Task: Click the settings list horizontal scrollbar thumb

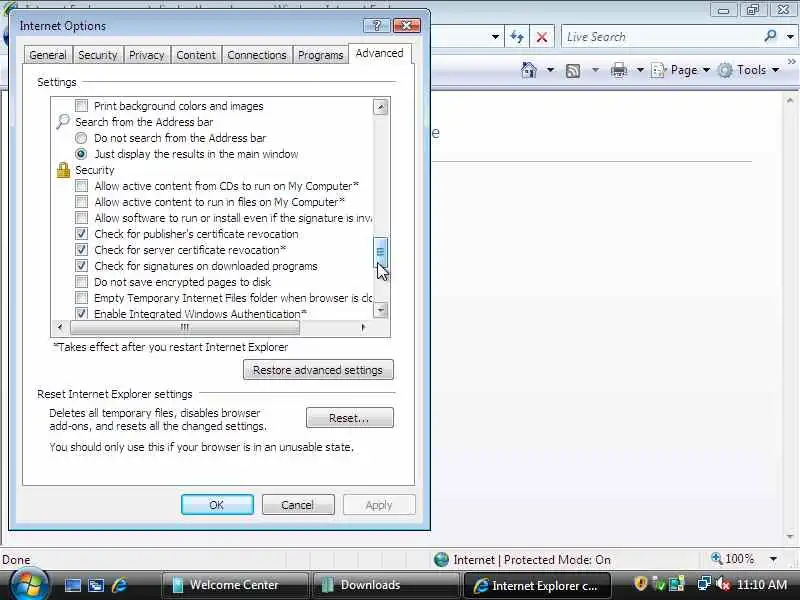Action: click(x=185, y=327)
